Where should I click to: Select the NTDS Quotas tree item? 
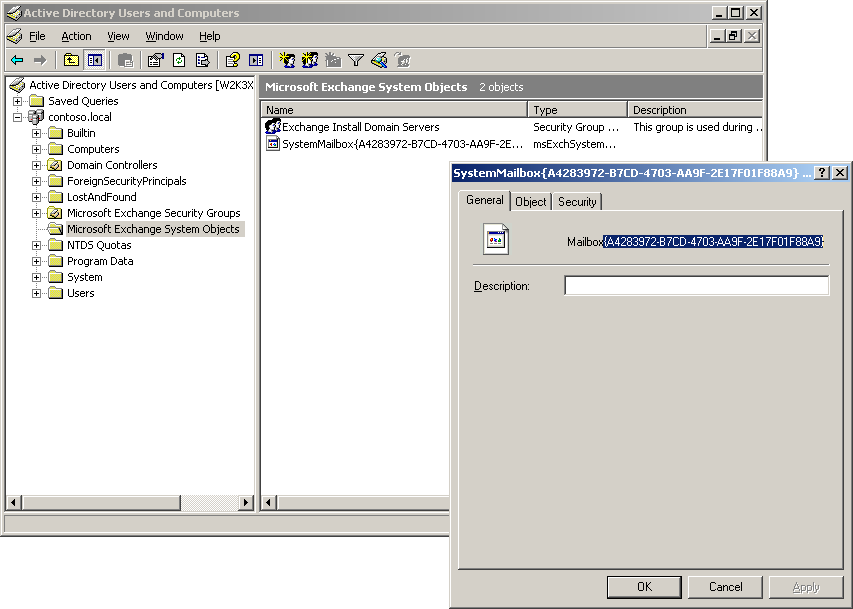[99, 245]
